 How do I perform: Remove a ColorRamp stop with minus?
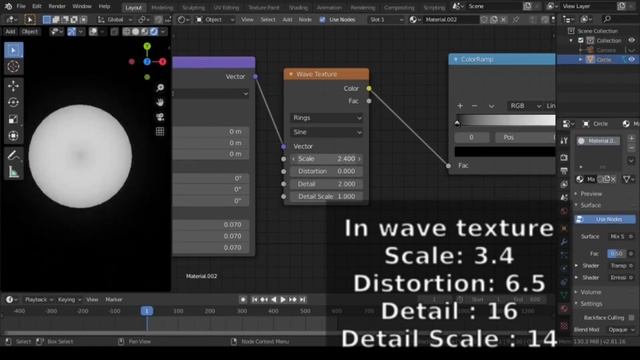coord(474,106)
